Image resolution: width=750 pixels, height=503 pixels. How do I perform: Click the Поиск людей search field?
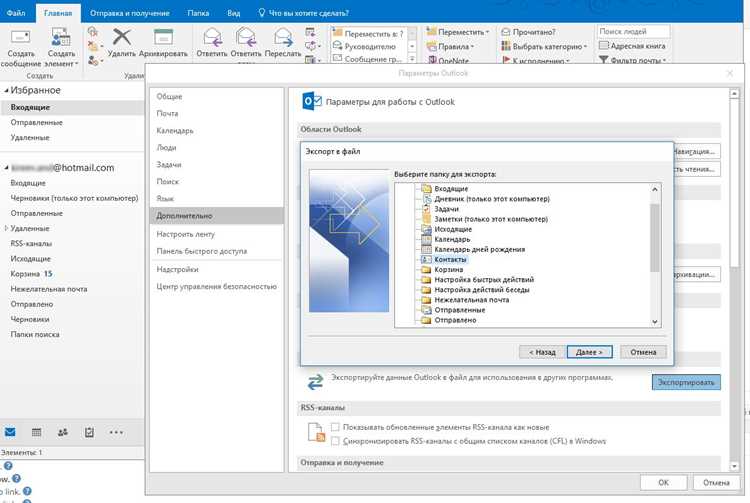[x=633, y=32]
